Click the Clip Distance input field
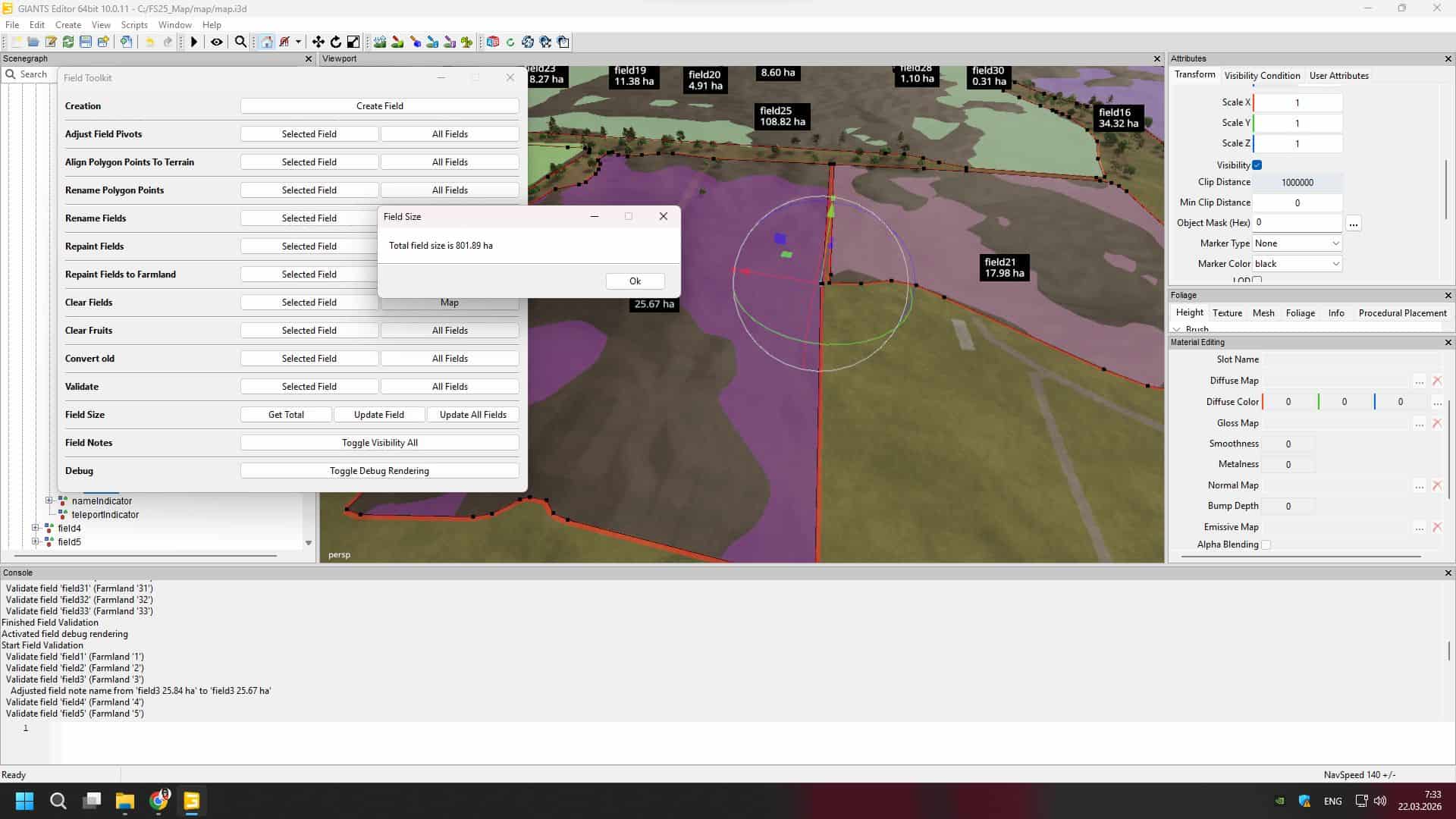The image size is (1456, 819). coord(1297,183)
